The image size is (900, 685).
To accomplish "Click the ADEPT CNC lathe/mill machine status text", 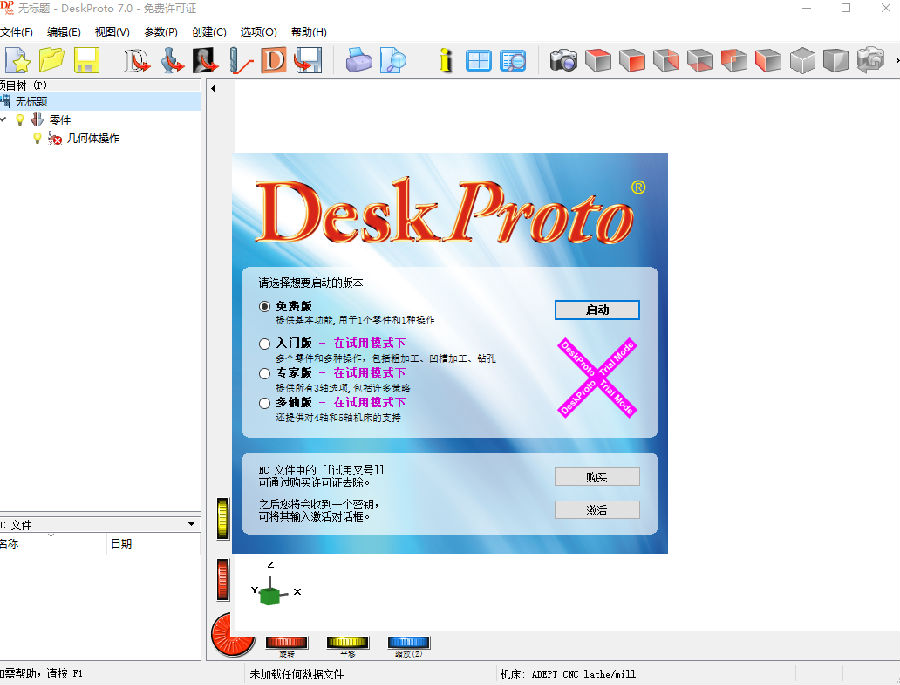I will (x=568, y=674).
